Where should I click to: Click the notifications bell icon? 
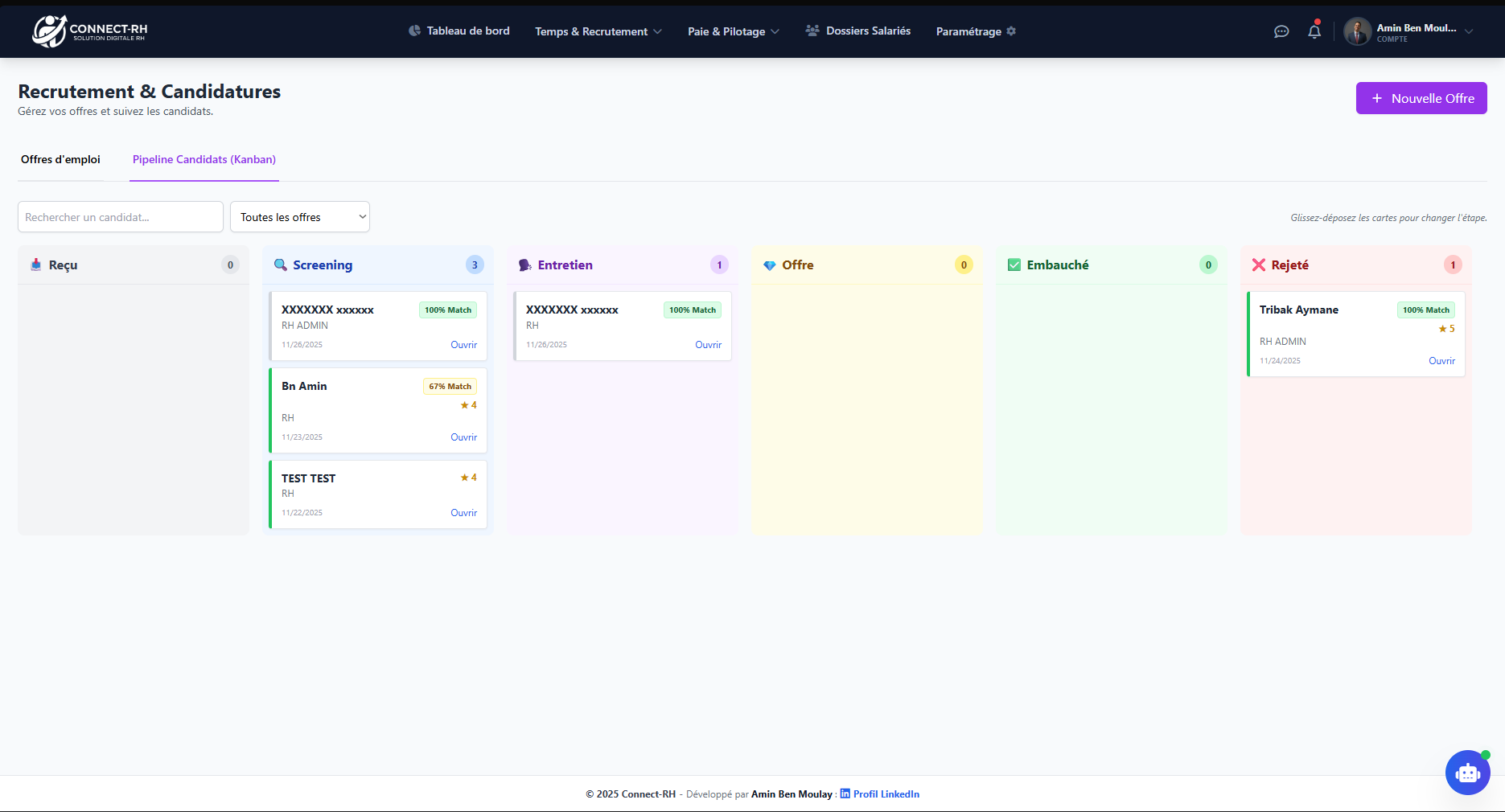1314,31
